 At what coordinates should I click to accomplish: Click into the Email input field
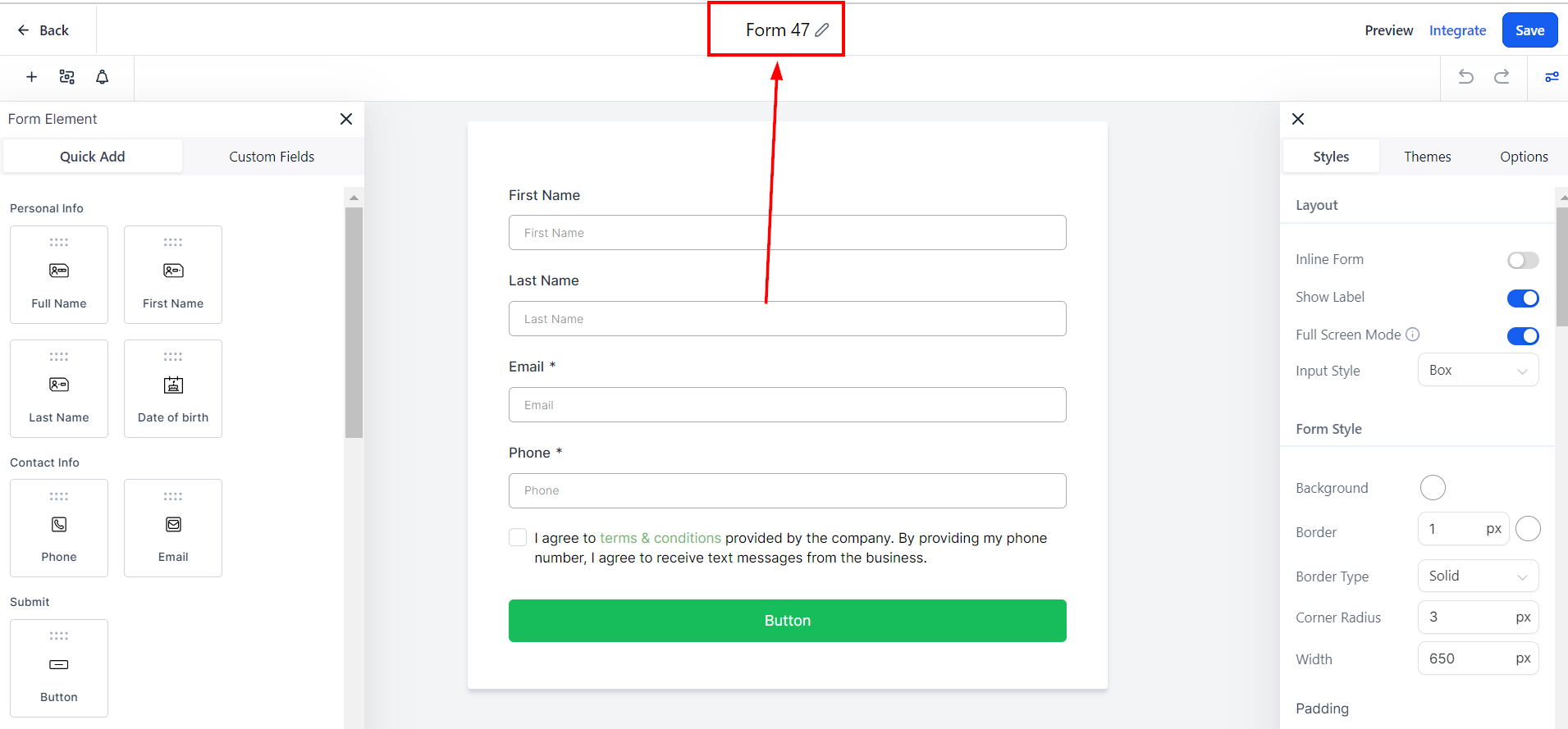click(x=787, y=405)
